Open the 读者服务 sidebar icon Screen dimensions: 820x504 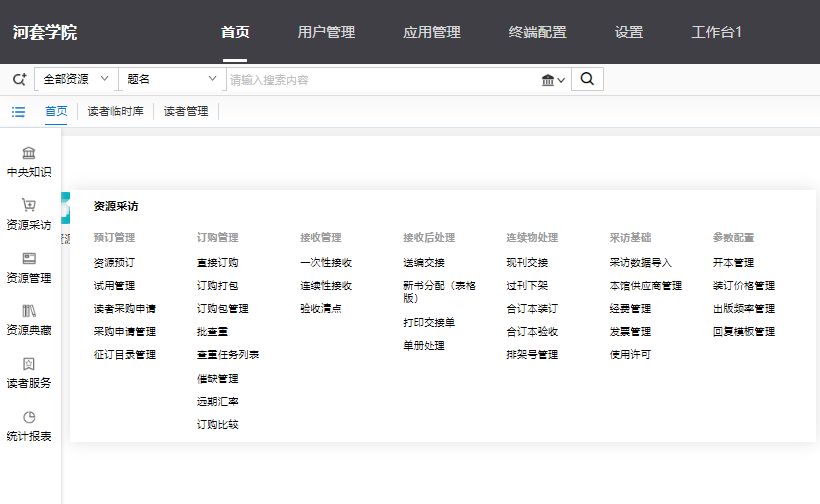point(29,364)
